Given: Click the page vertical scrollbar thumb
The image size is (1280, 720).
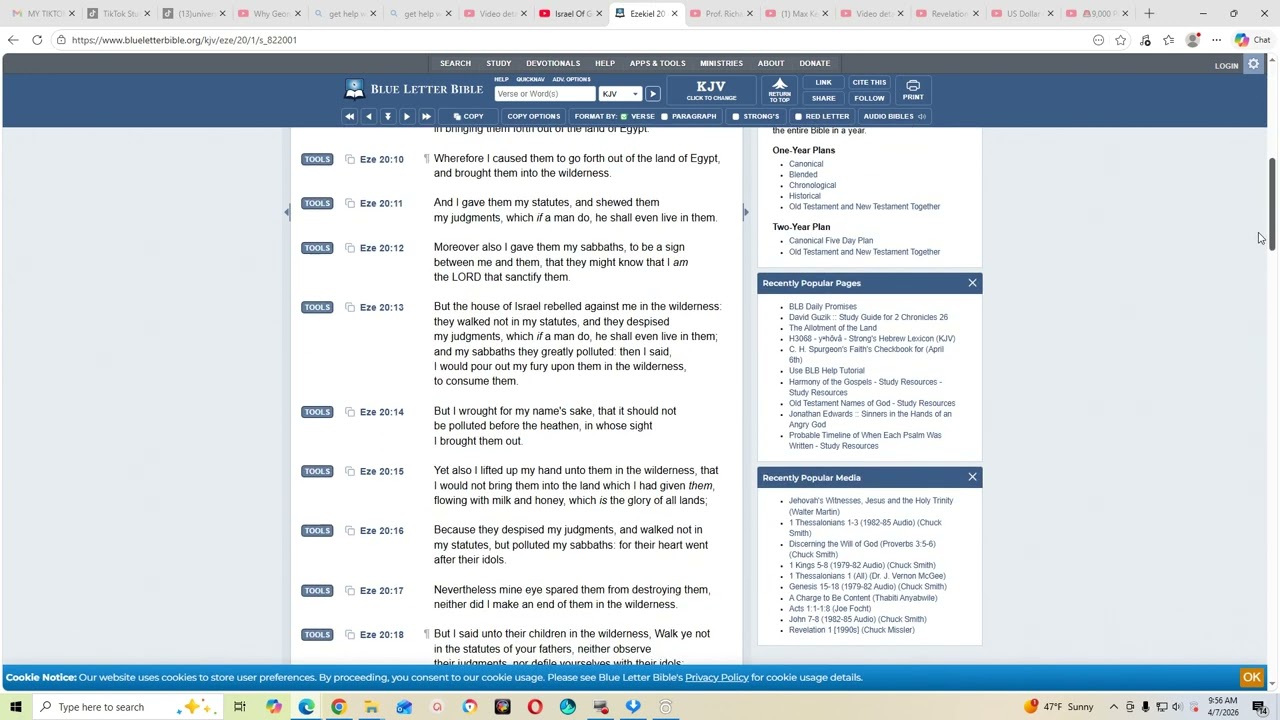Looking at the screenshot, I should 1272,204.
